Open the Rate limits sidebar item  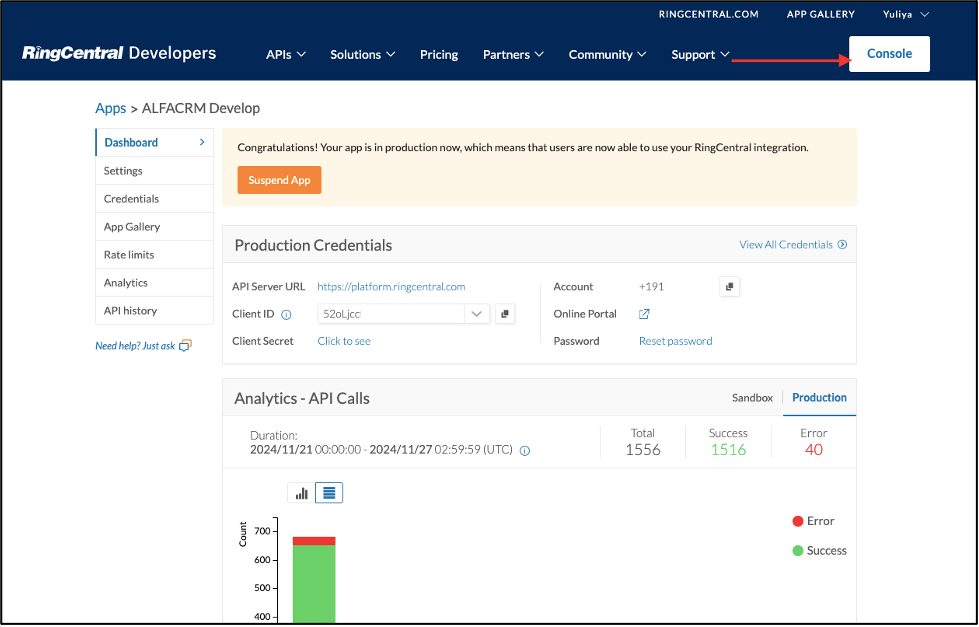[154, 255]
